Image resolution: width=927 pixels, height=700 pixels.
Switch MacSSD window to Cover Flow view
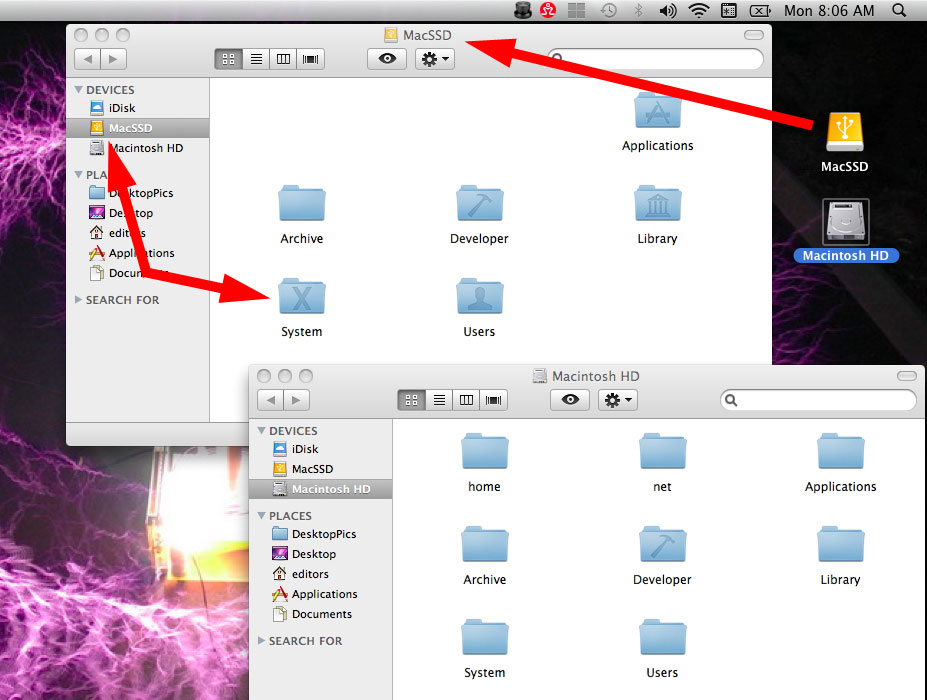[x=310, y=59]
